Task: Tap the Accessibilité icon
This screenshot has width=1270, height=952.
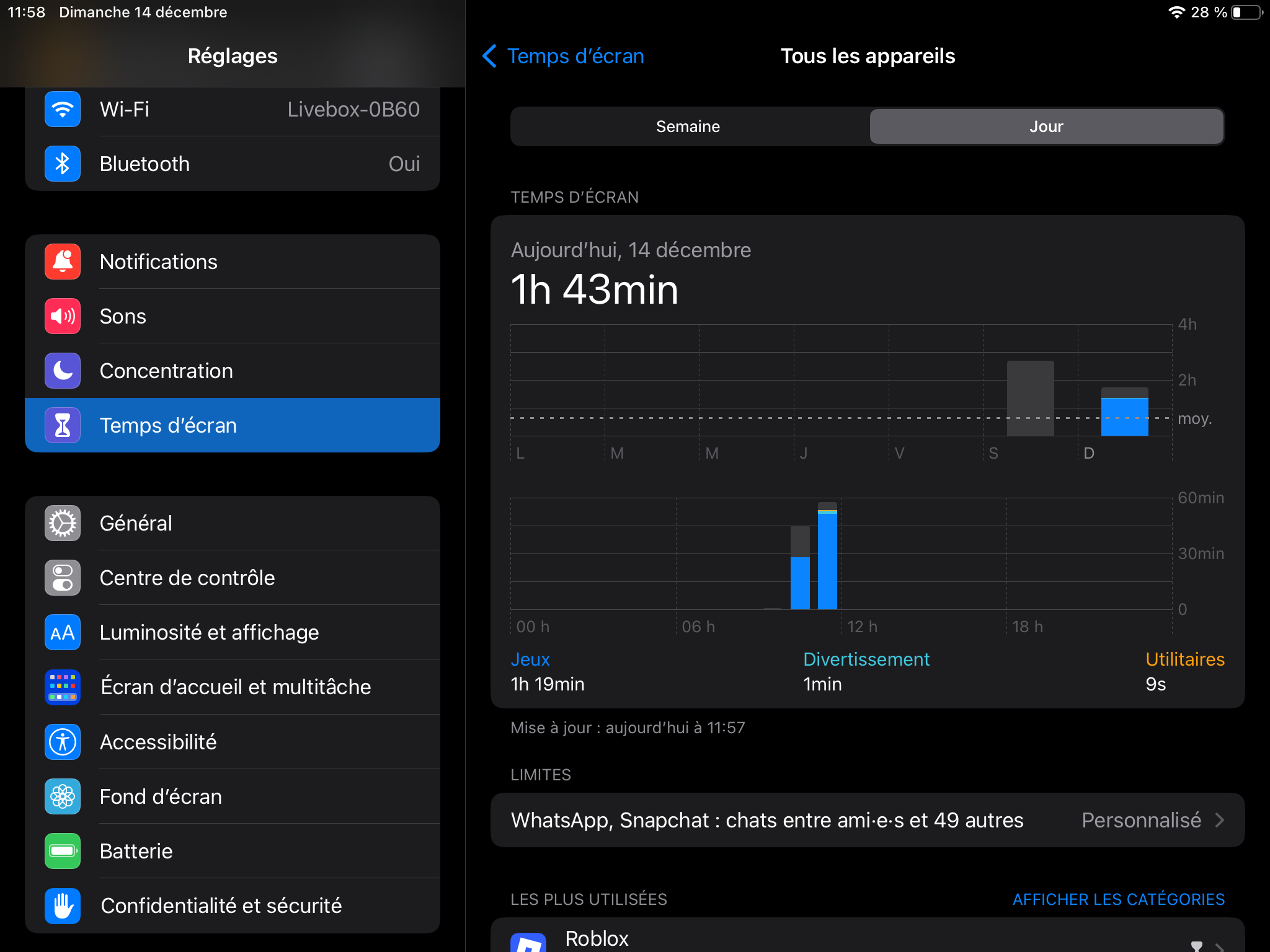Action: point(63,742)
